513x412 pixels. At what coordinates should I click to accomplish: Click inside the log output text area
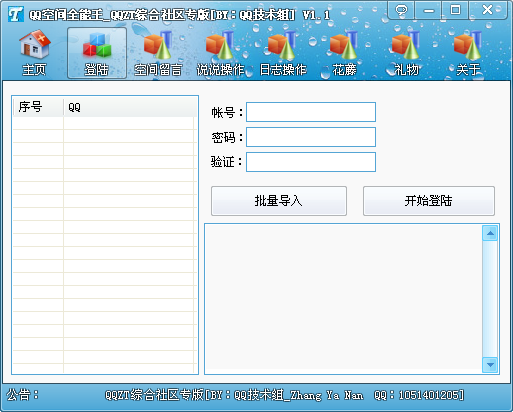[x=343, y=299]
